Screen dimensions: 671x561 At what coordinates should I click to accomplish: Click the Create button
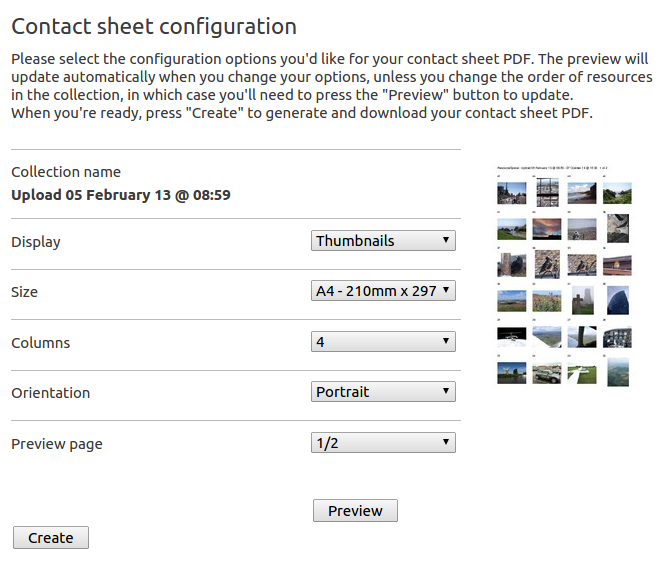[51, 537]
